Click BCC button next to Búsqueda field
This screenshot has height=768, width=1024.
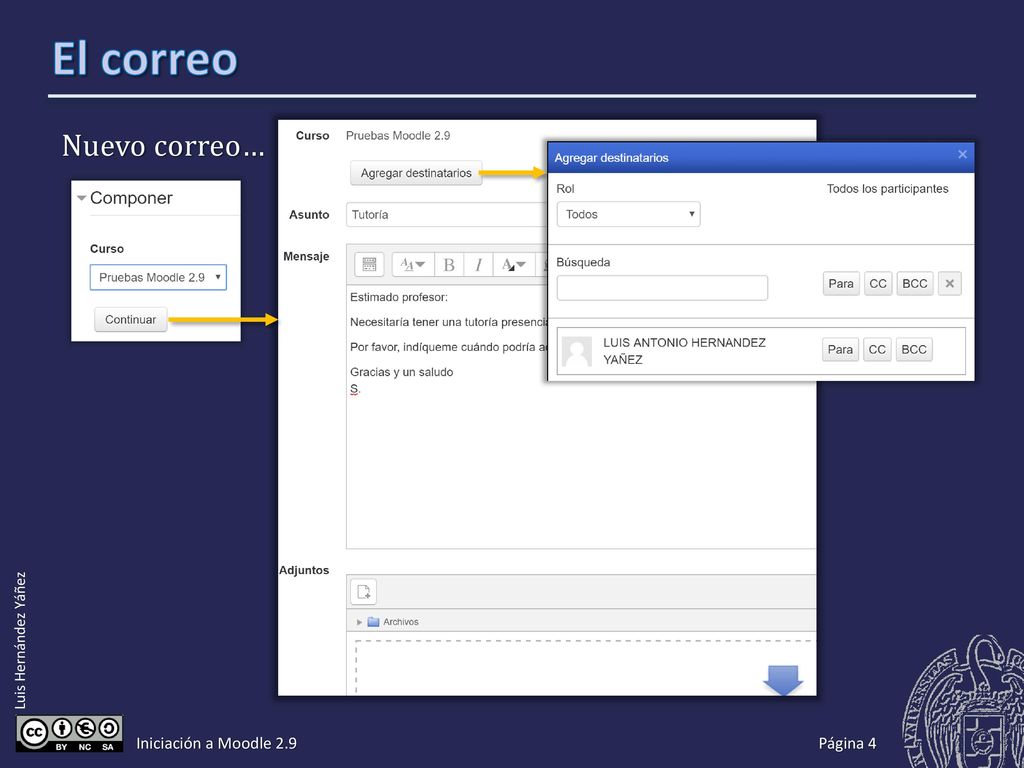[915, 283]
